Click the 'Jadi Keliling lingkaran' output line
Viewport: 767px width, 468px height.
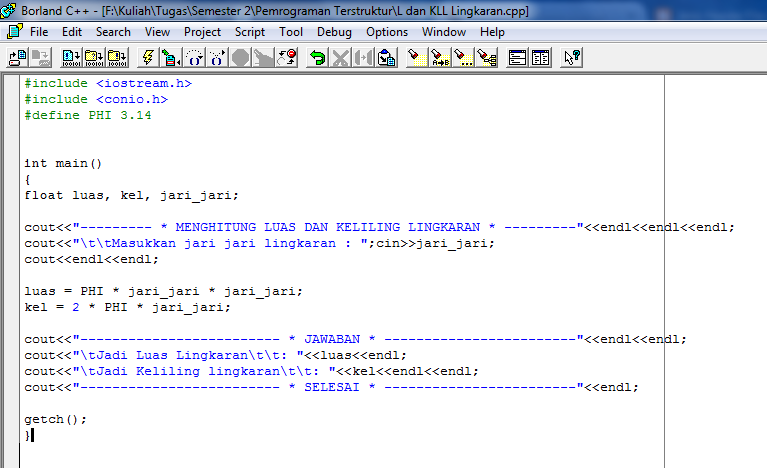pyautogui.click(x=251, y=372)
